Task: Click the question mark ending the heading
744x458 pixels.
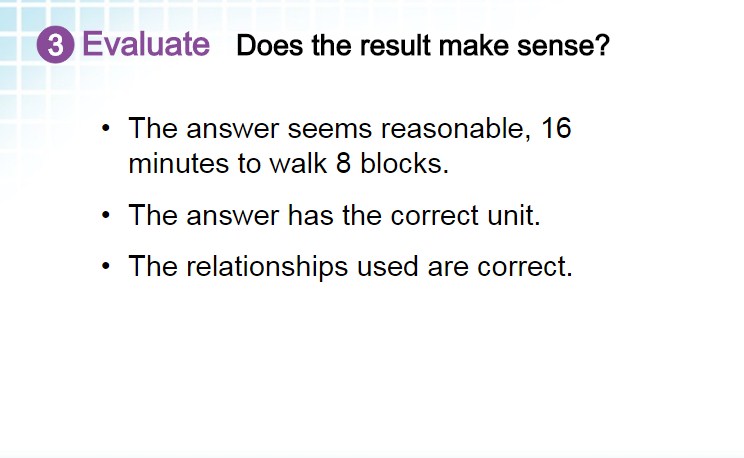Action: point(601,45)
